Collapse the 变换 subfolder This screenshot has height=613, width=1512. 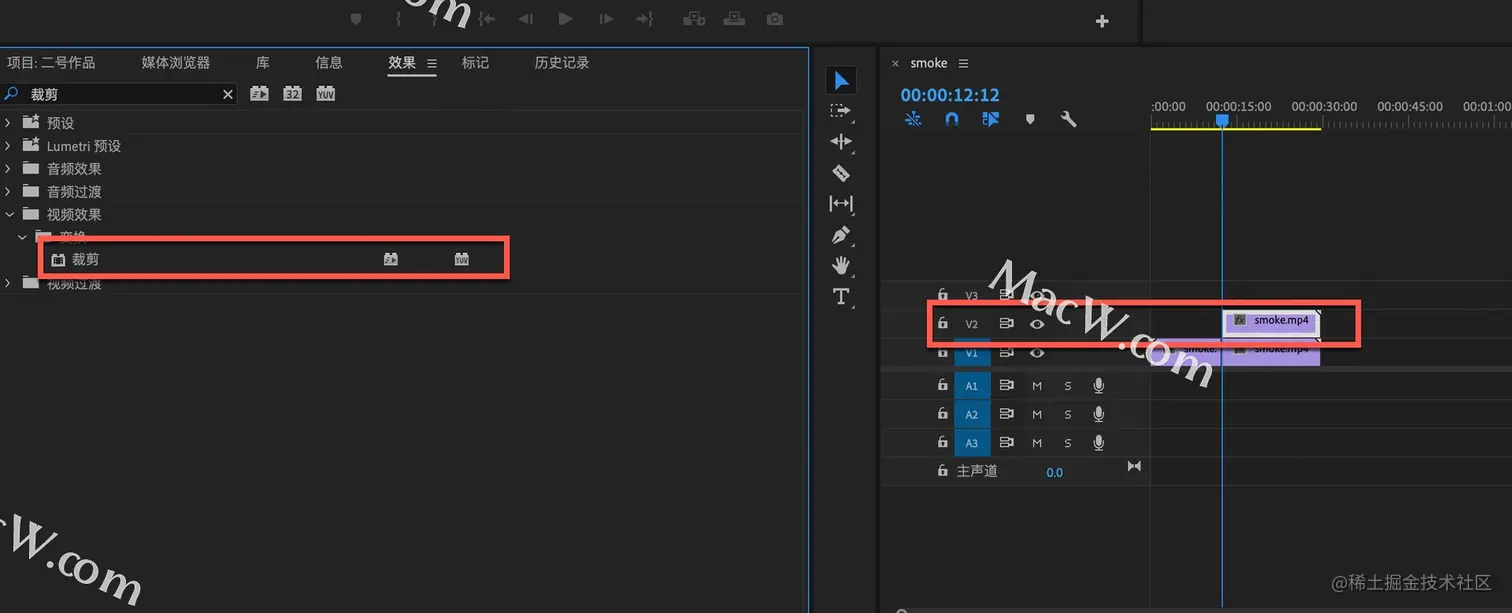tap(22, 238)
